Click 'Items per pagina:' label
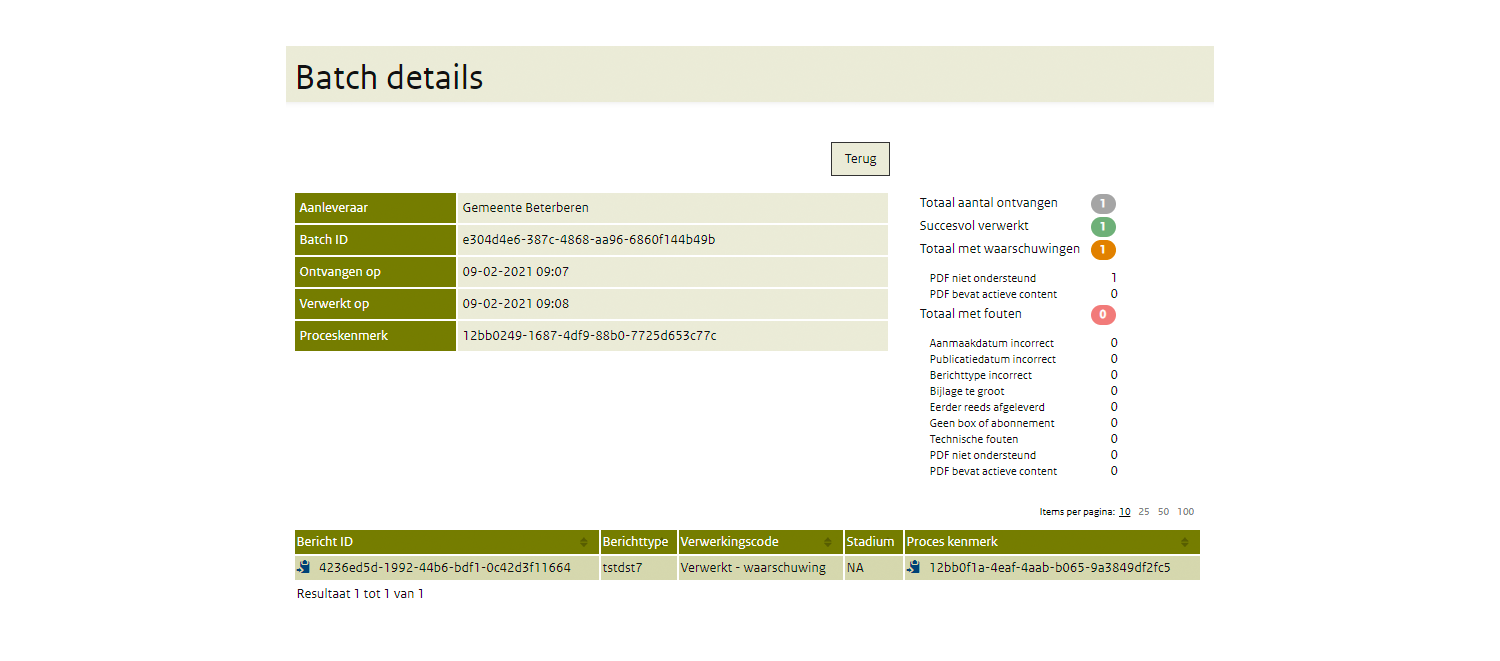This screenshot has width=1500, height=661. pyautogui.click(x=1077, y=512)
